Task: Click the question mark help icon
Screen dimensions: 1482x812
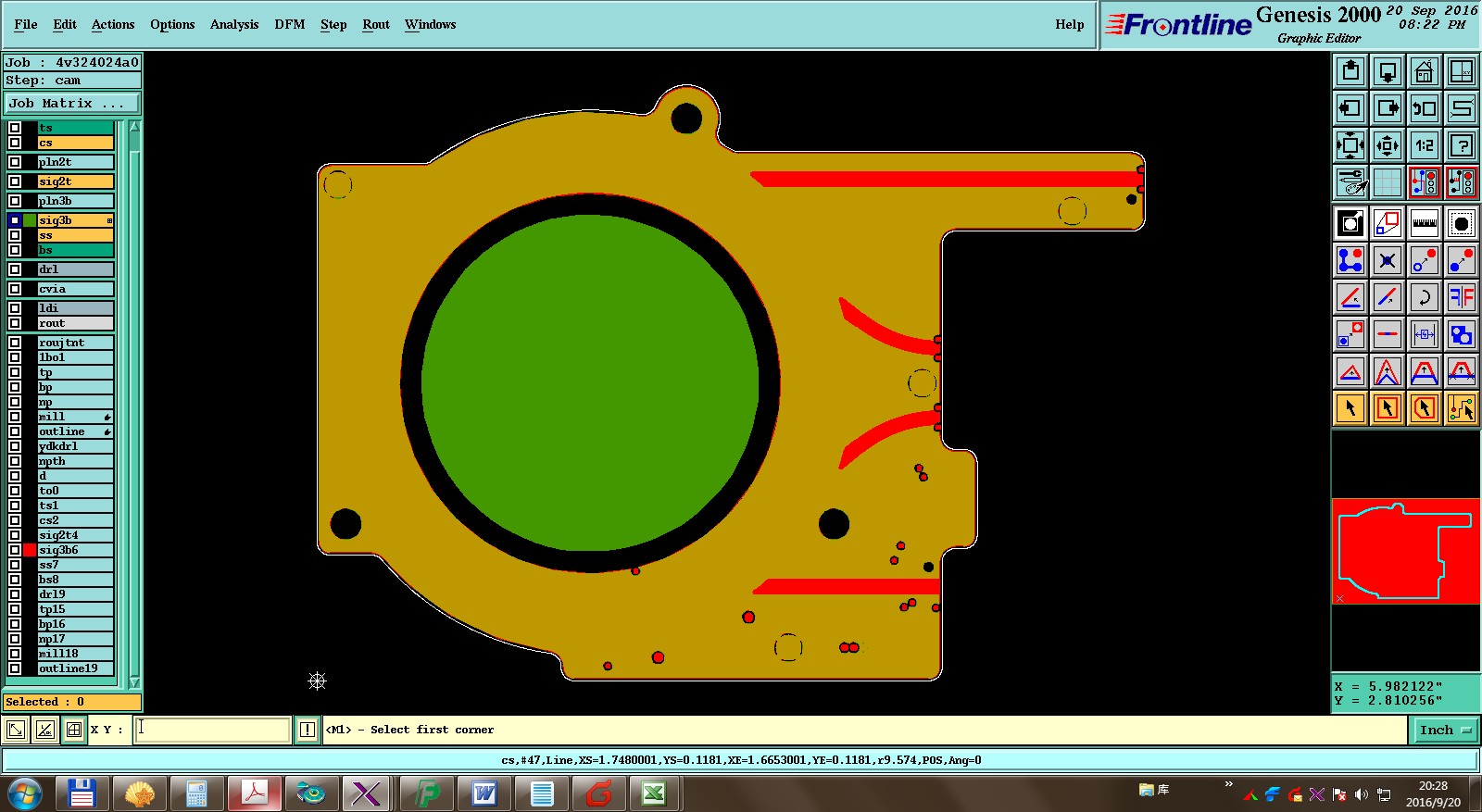Action: [1462, 145]
